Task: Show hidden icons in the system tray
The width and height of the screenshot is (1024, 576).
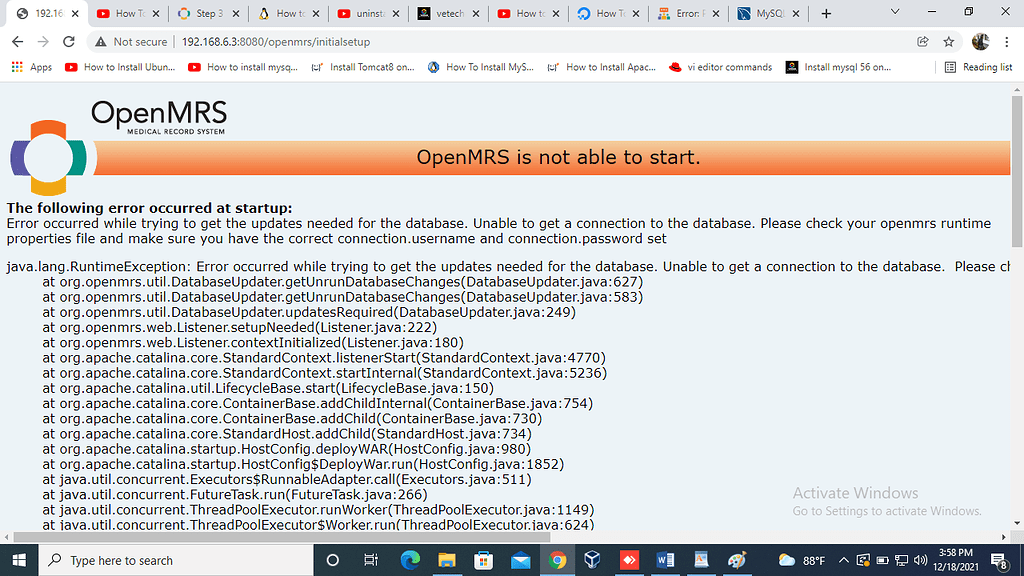Action: point(844,560)
